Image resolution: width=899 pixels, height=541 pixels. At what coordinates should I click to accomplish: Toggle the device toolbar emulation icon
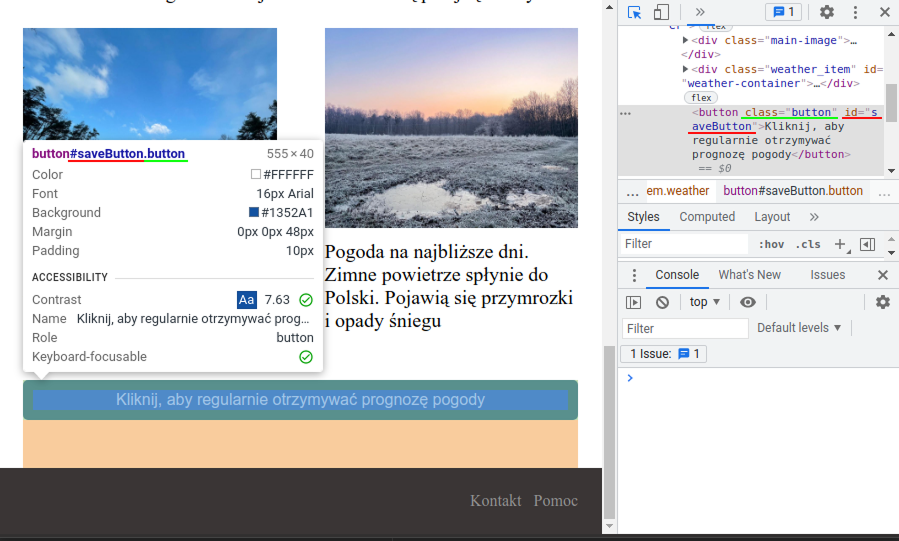click(661, 12)
